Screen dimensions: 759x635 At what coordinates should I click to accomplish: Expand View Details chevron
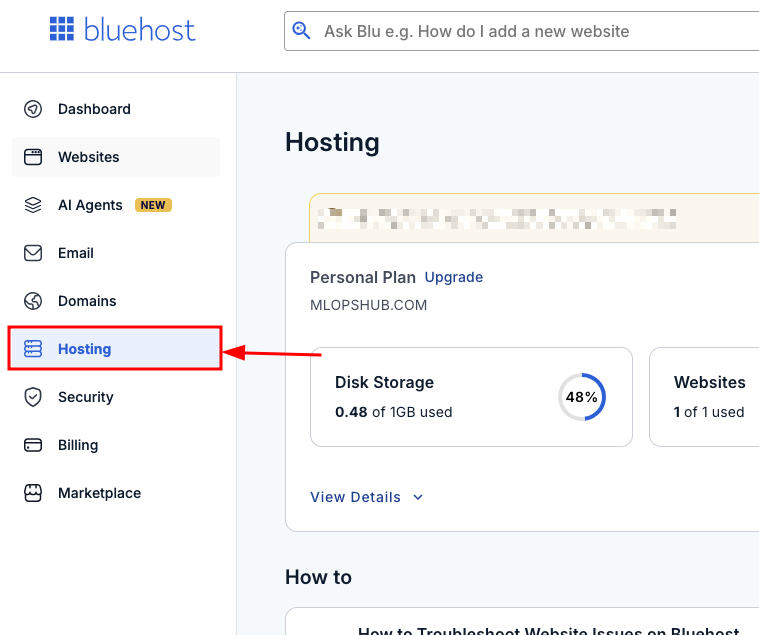[x=418, y=497]
